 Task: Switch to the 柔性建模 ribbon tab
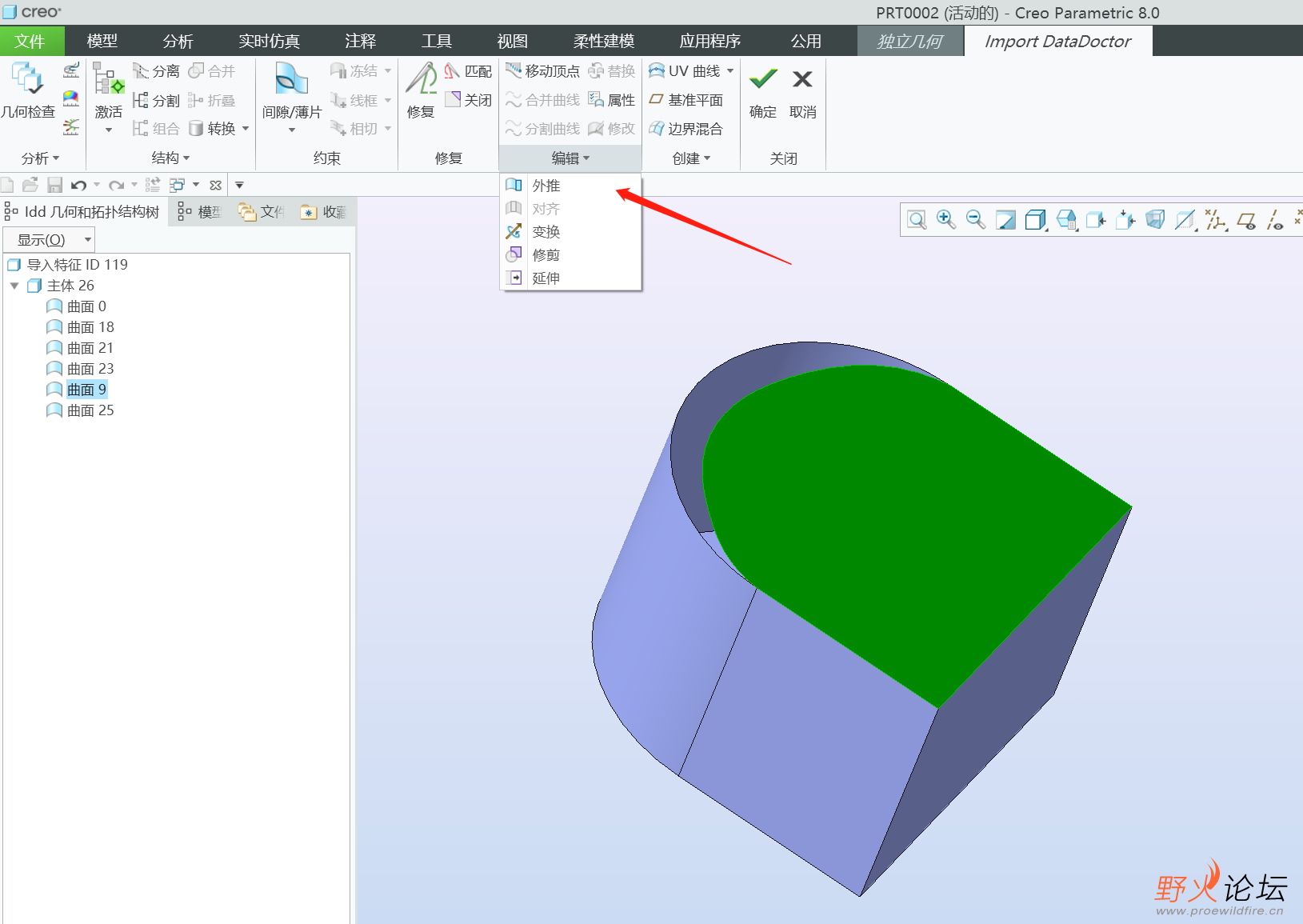pyautogui.click(x=604, y=41)
